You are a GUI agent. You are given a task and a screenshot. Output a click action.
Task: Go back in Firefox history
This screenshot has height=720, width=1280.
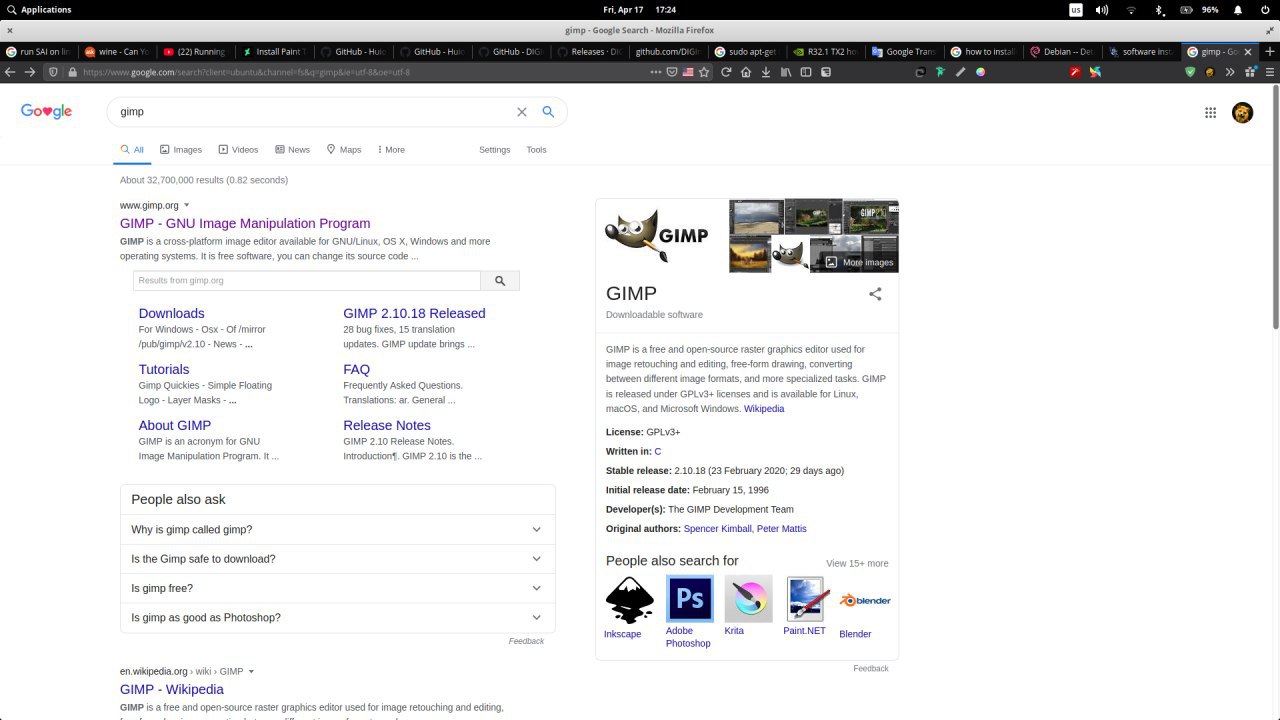pos(10,72)
